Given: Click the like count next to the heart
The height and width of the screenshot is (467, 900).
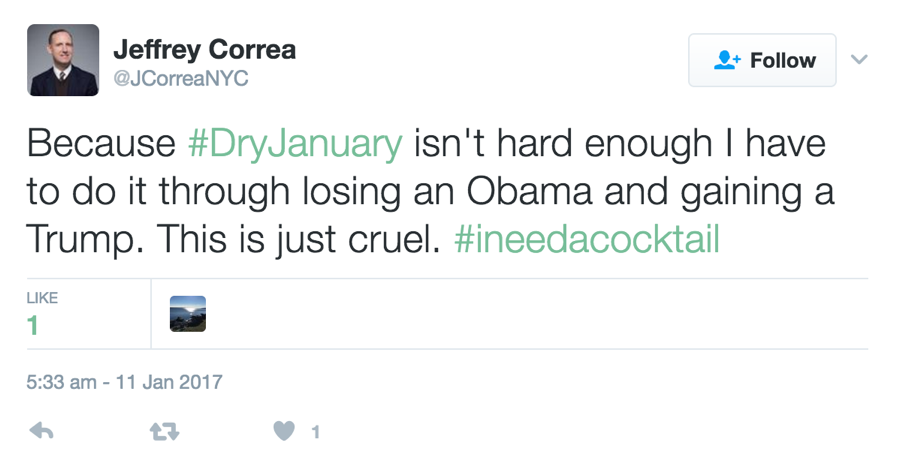Looking at the screenshot, I should 315,432.
